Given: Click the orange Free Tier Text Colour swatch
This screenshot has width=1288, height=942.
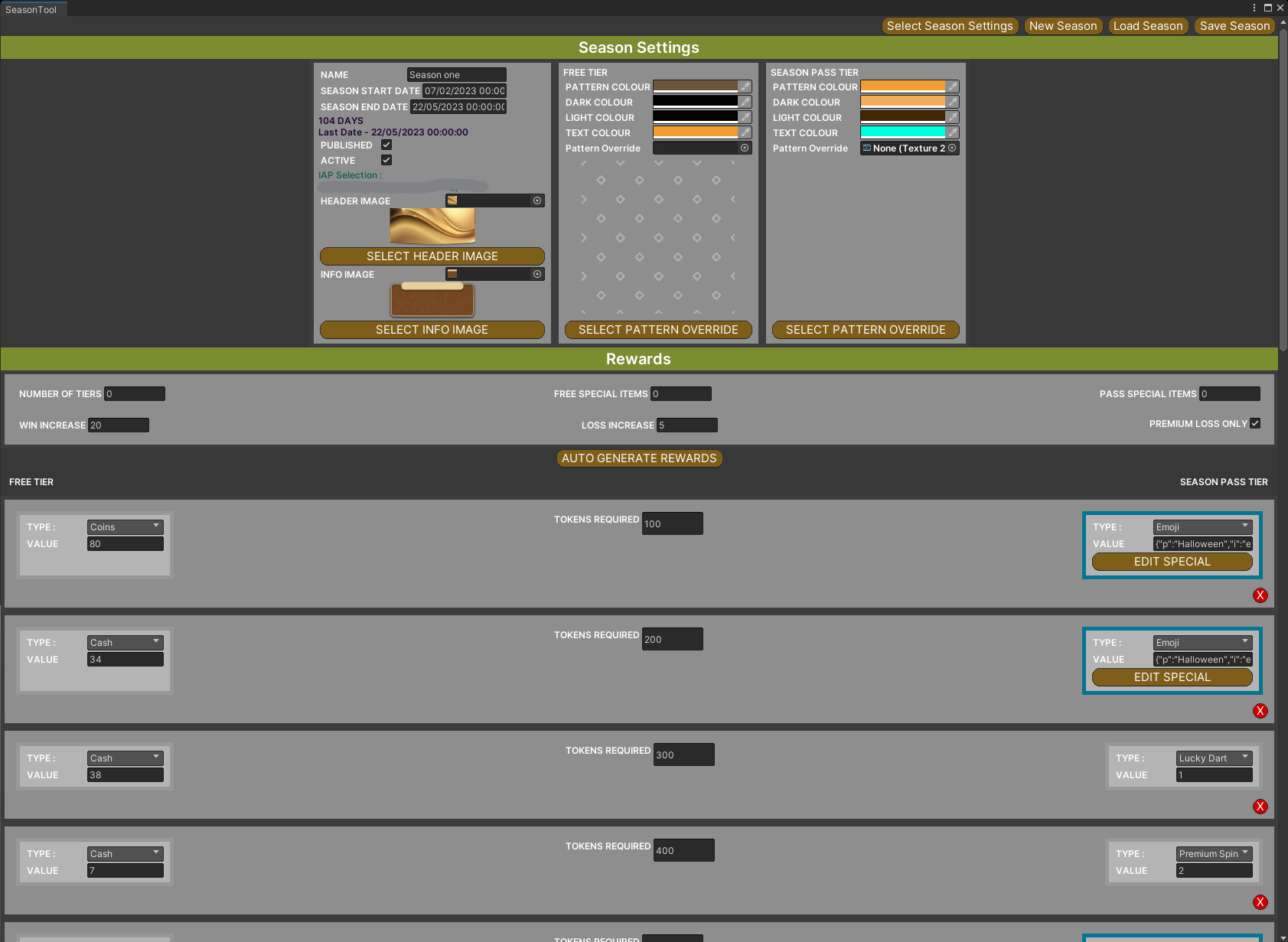Looking at the screenshot, I should click(x=696, y=132).
